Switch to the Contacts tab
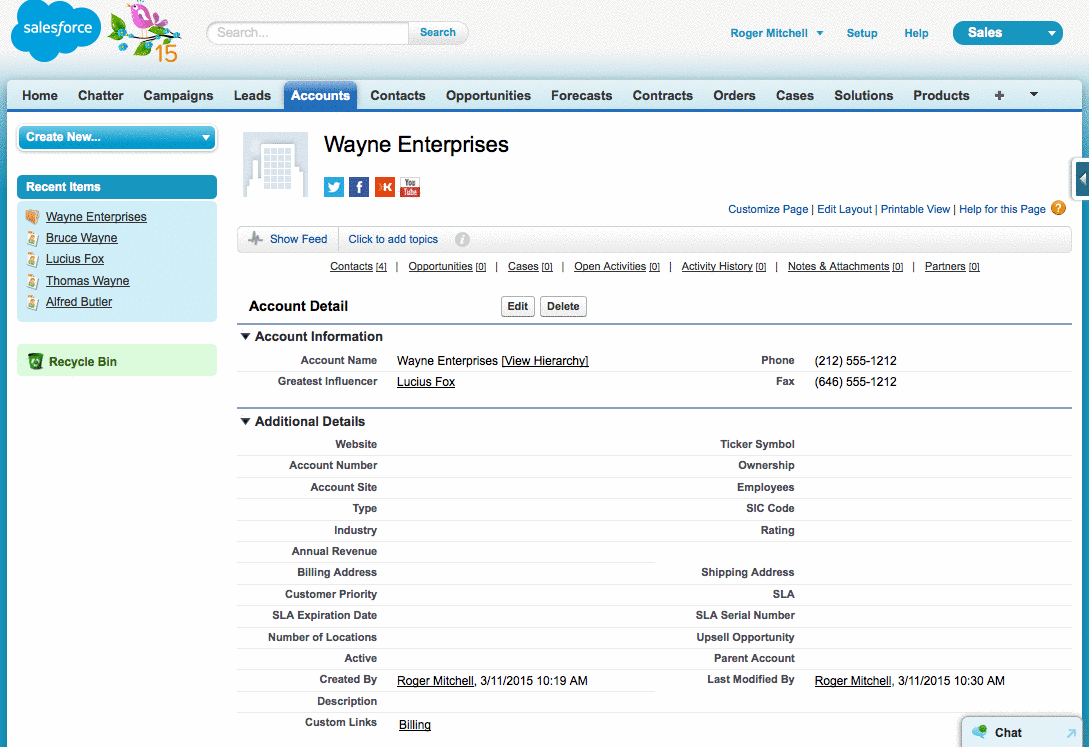Image resolution: width=1089 pixels, height=747 pixels. point(398,96)
